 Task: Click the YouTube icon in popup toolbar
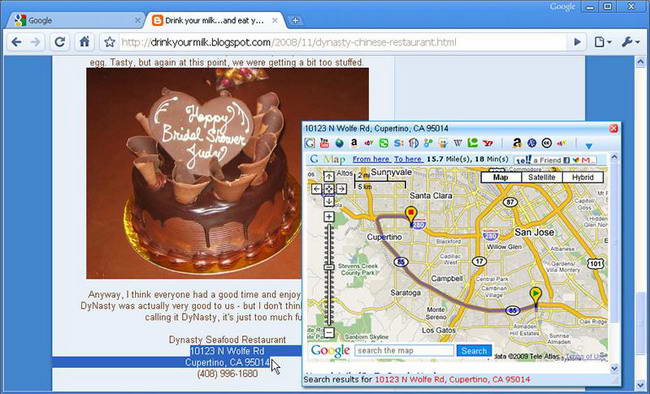pos(324,143)
